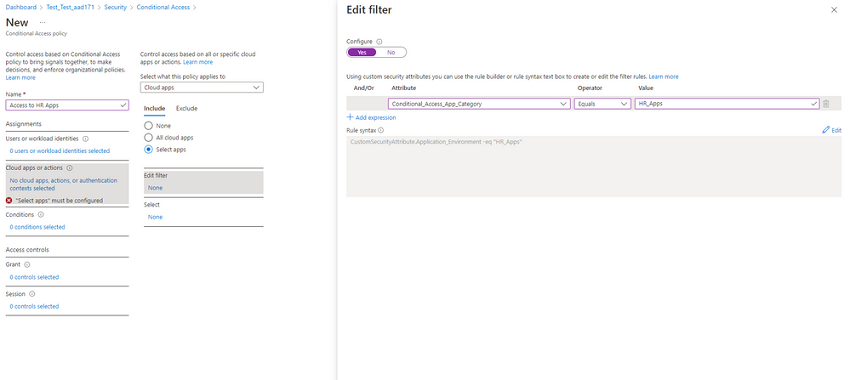Click the Access to HR Apps name field
850x380 pixels.
pyautogui.click(x=67, y=105)
